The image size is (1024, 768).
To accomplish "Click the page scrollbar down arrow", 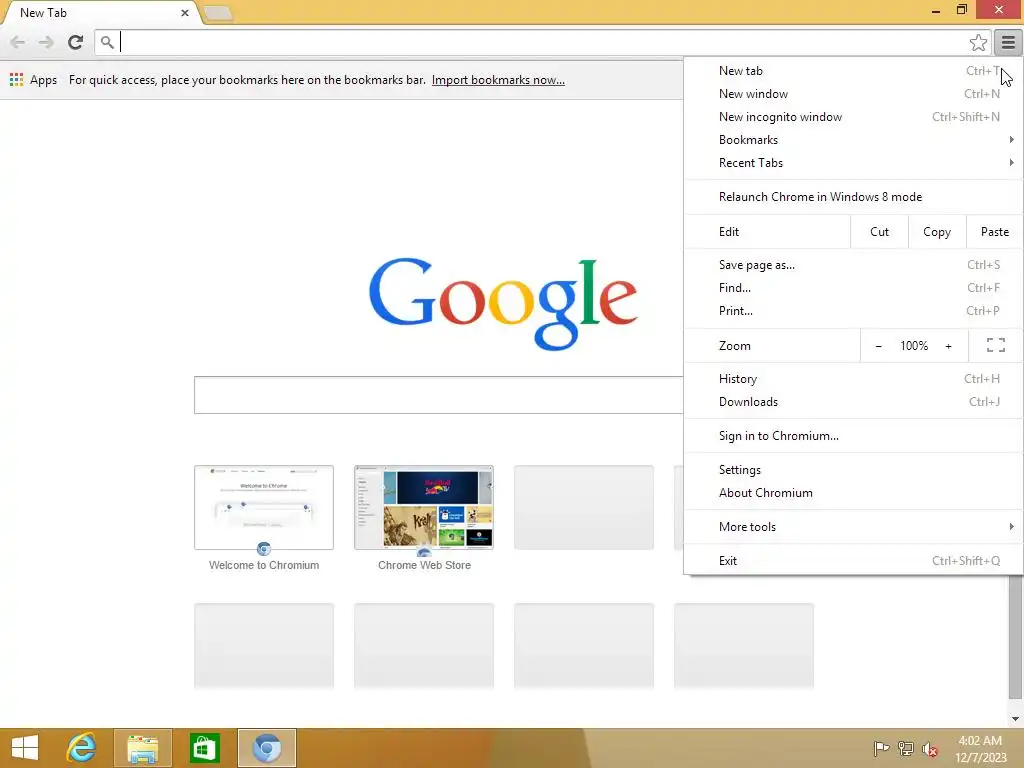I will point(1016,718).
